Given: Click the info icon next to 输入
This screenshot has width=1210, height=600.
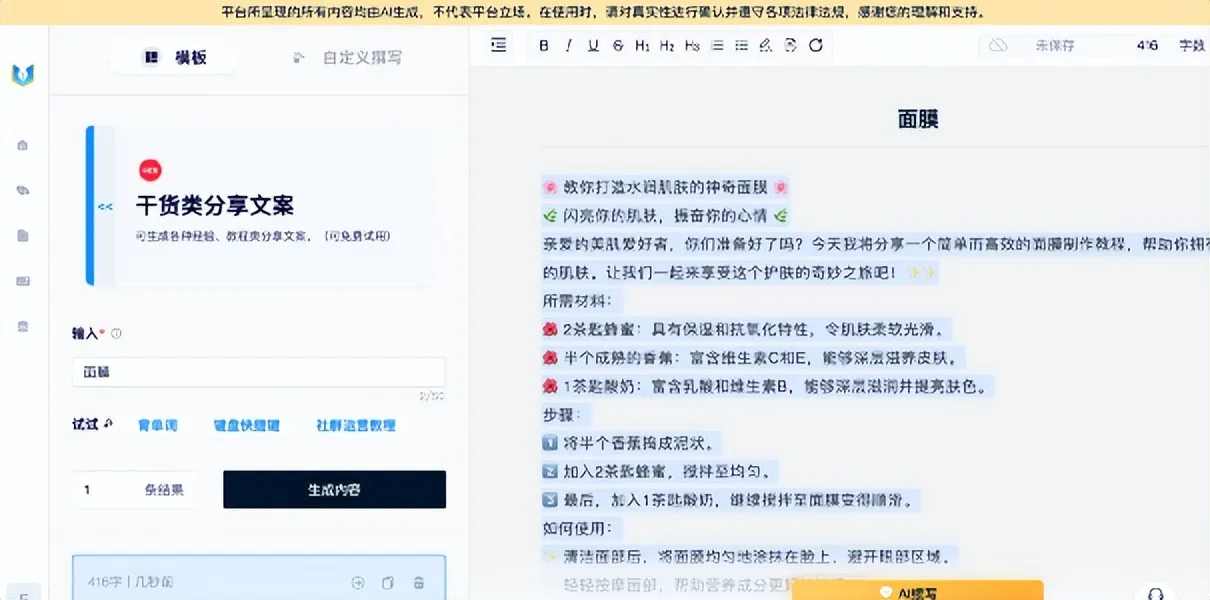Looking at the screenshot, I should point(117,334).
